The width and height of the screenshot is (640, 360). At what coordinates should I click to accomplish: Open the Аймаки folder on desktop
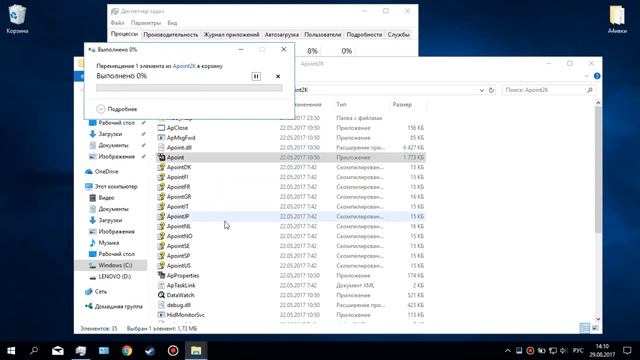coord(617,19)
